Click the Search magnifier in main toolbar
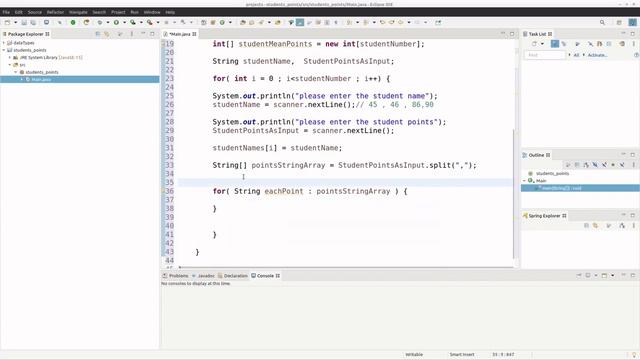The height and width of the screenshot is (360, 640). point(602,22)
